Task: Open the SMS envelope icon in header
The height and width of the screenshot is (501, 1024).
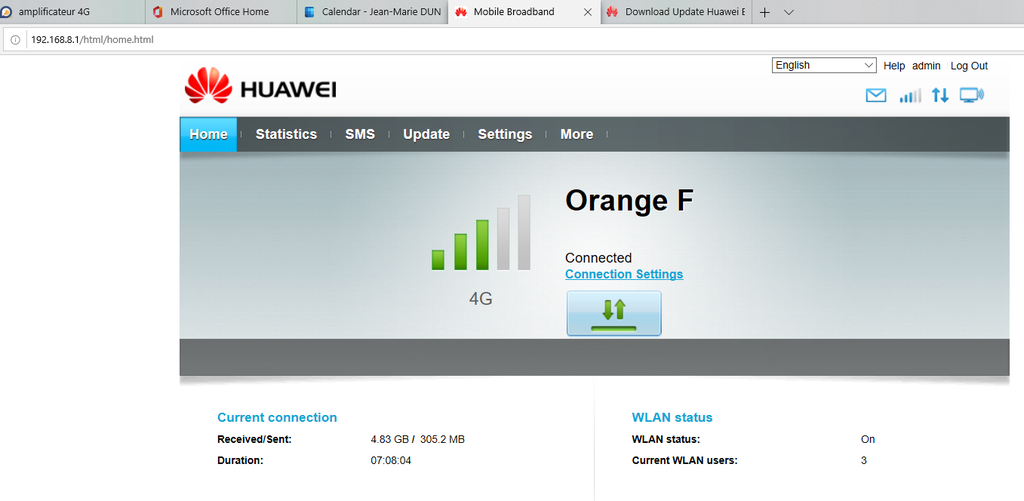Action: 876,96
